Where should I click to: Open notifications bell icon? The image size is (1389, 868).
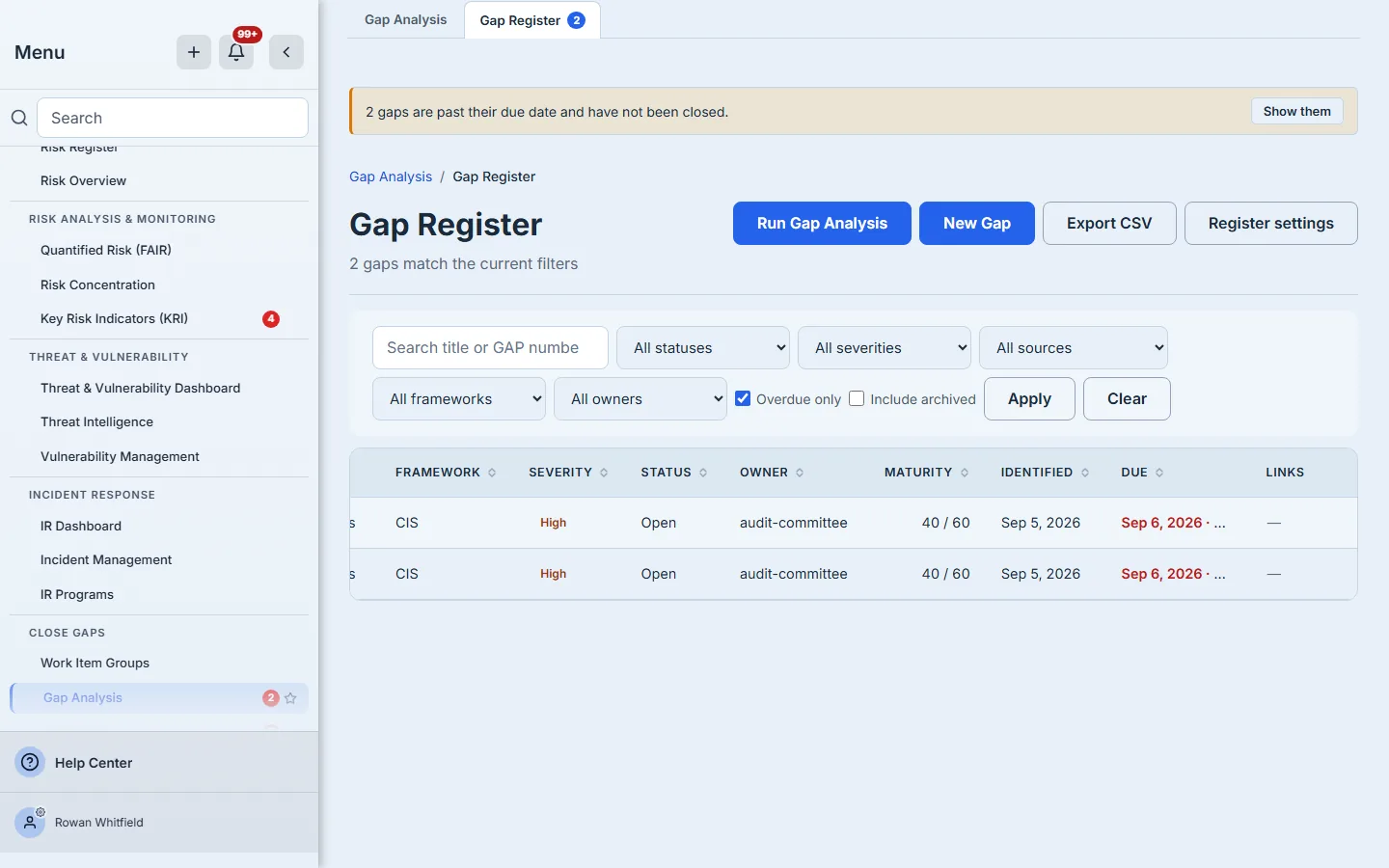coord(236,52)
